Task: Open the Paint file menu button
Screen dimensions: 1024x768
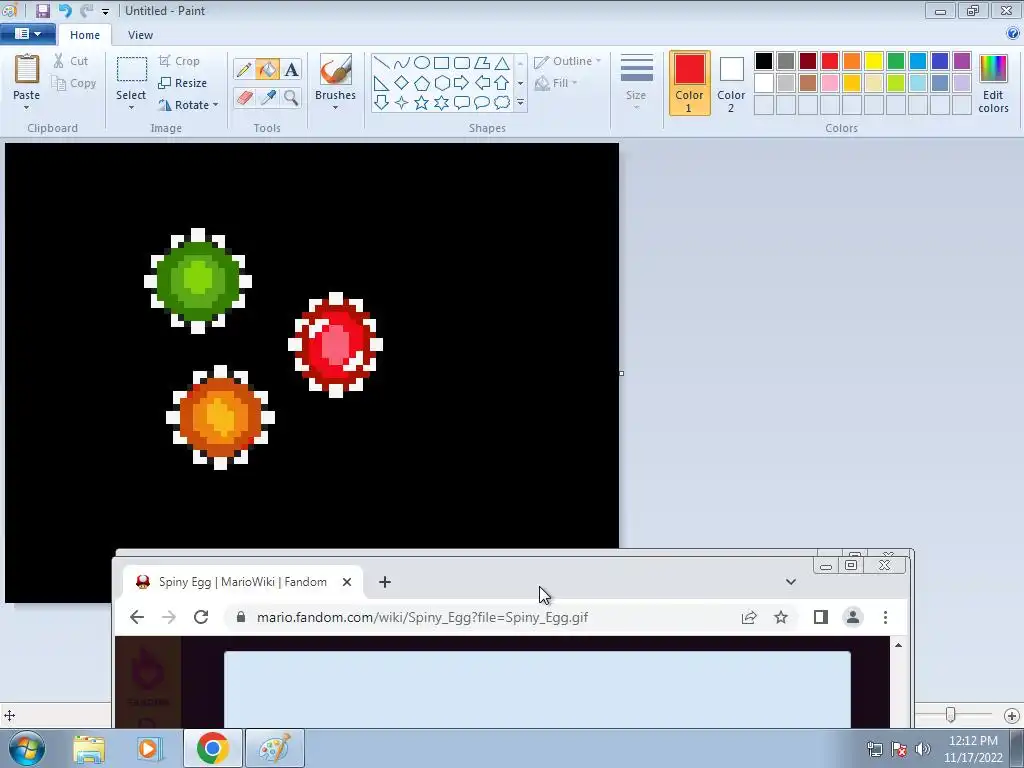Action: (x=27, y=34)
